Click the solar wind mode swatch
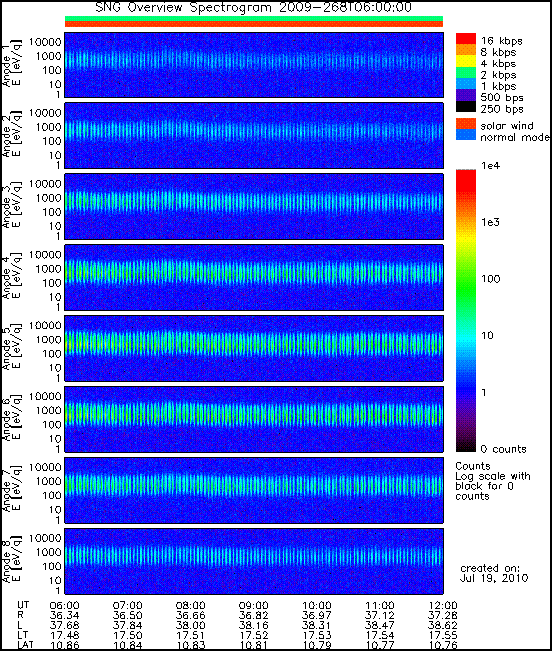The image size is (552, 651). pyautogui.click(x=466, y=124)
